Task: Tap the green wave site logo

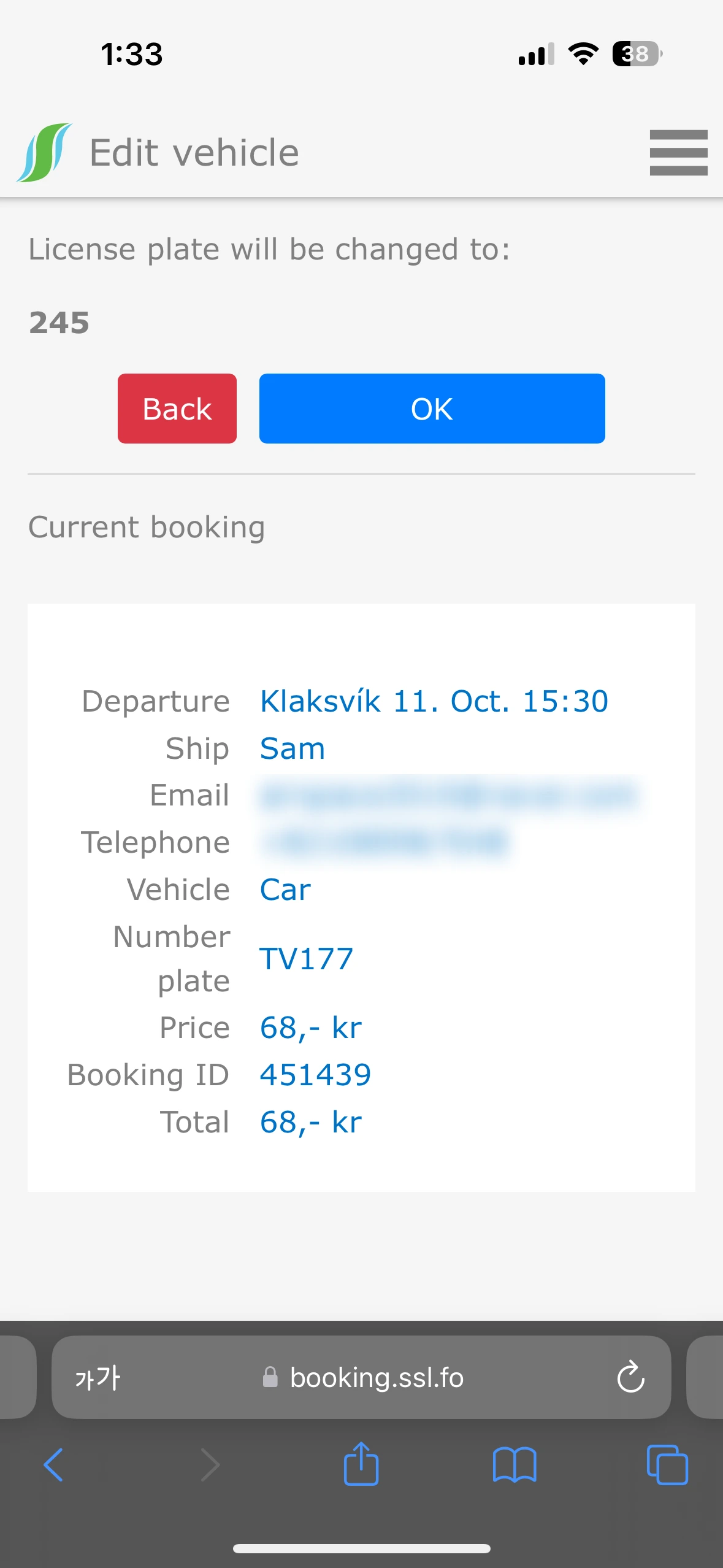Action: [x=44, y=153]
